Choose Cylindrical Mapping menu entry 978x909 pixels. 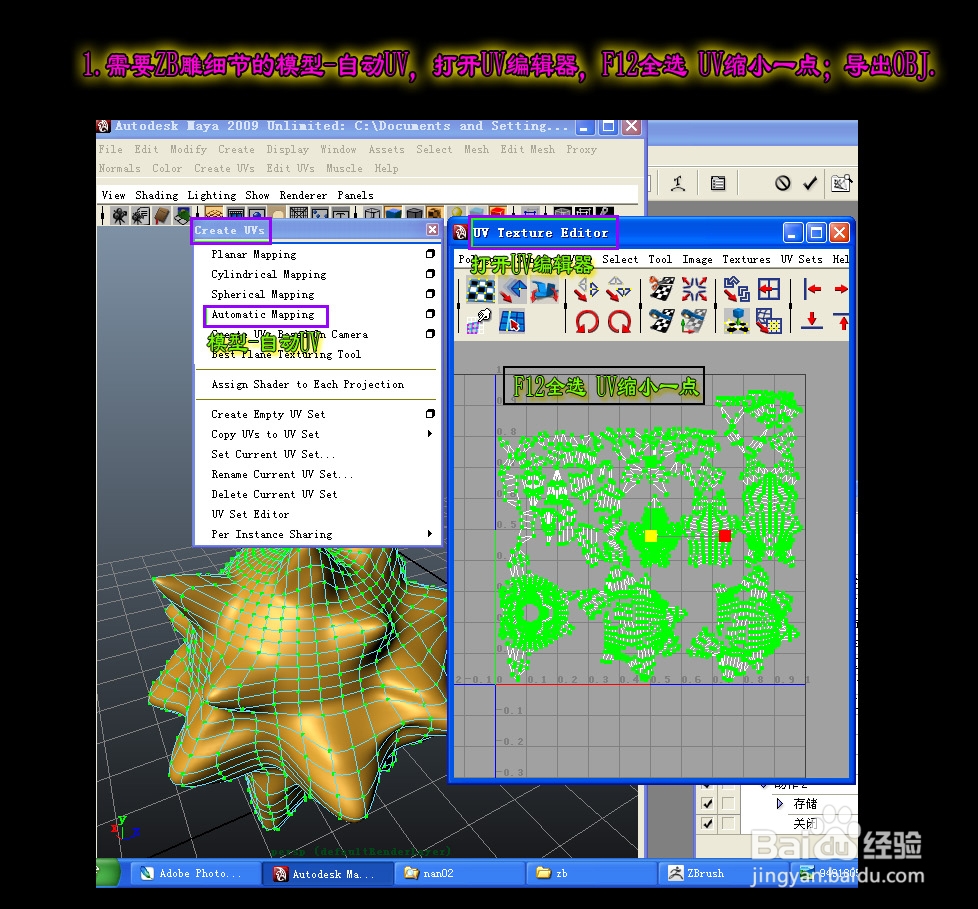[269, 274]
